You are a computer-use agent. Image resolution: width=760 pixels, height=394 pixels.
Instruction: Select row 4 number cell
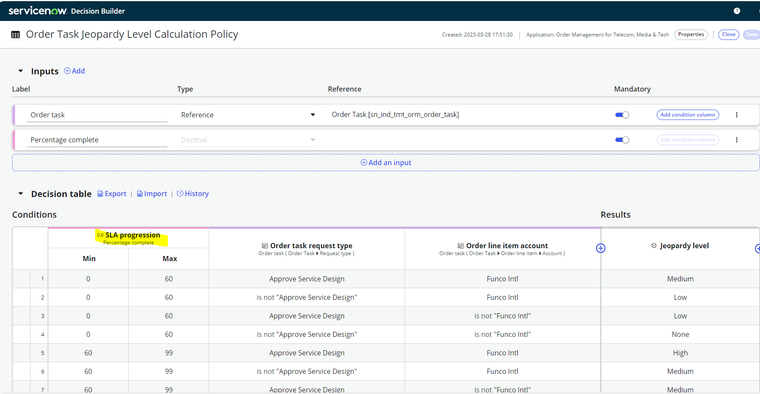[39, 334]
